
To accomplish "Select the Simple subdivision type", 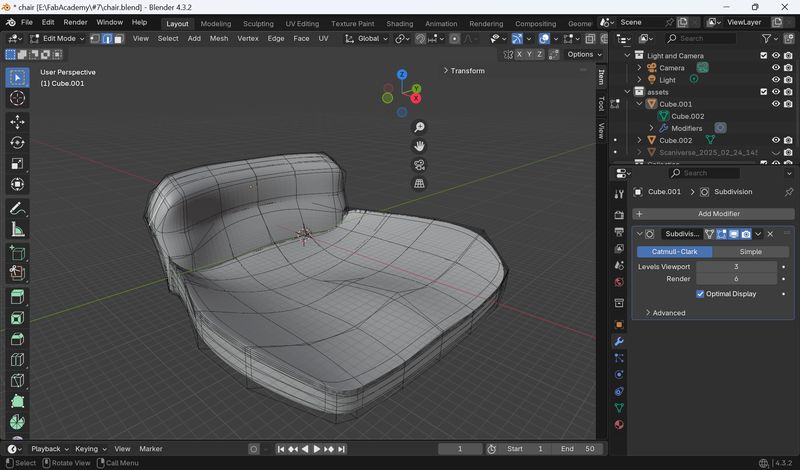I will click(x=751, y=252).
